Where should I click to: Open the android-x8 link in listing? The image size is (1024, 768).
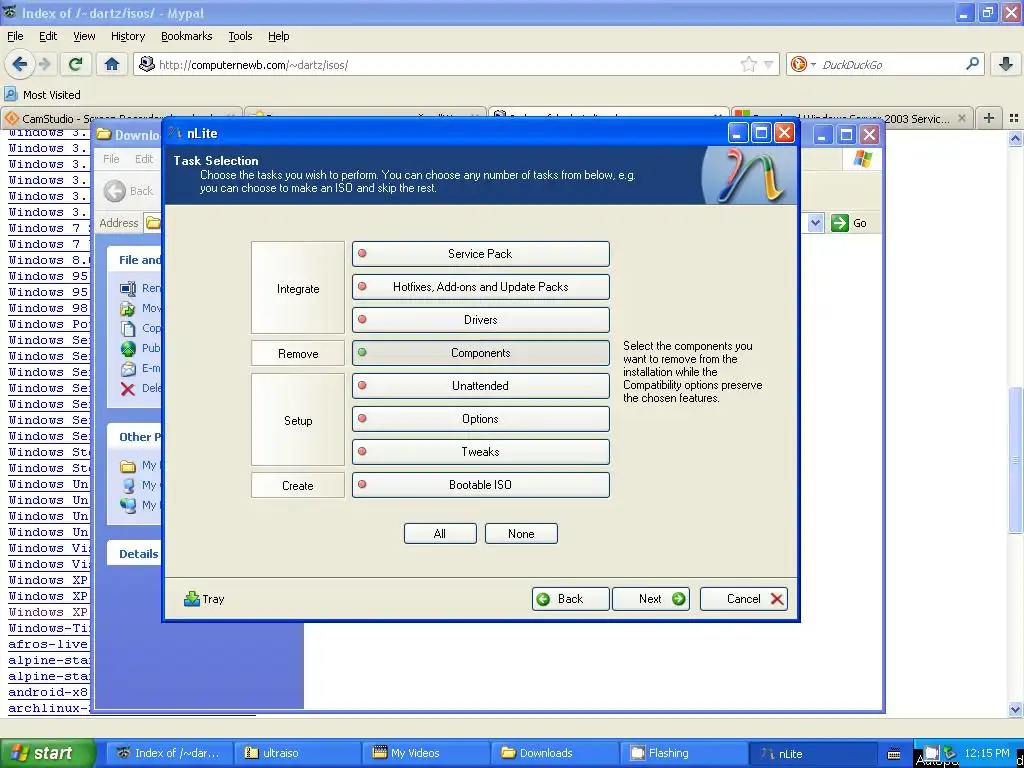(x=48, y=692)
